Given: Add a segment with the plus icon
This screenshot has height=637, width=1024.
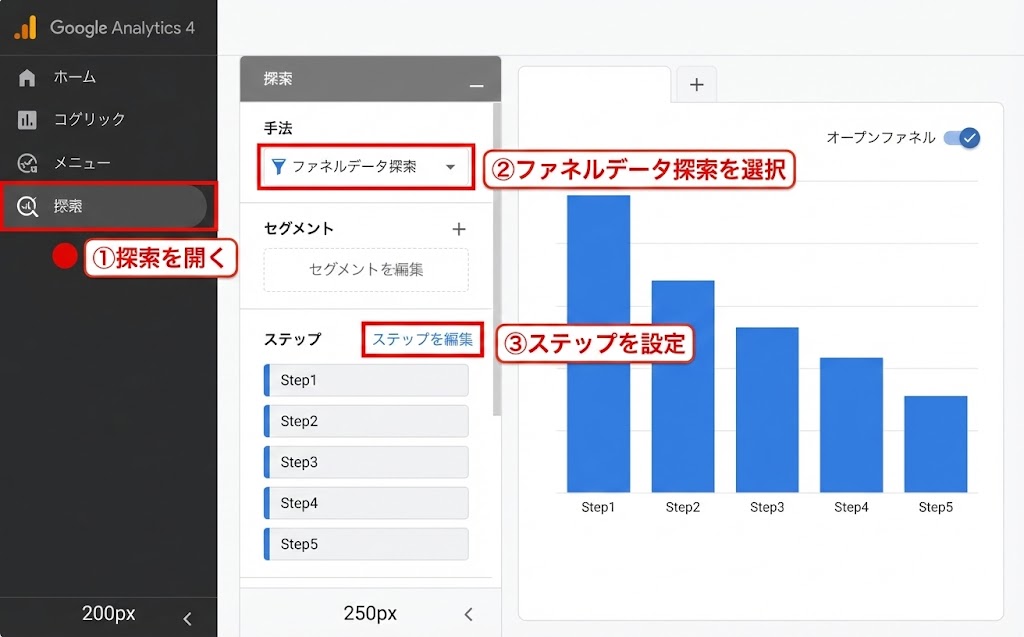Looking at the screenshot, I should pyautogui.click(x=459, y=229).
